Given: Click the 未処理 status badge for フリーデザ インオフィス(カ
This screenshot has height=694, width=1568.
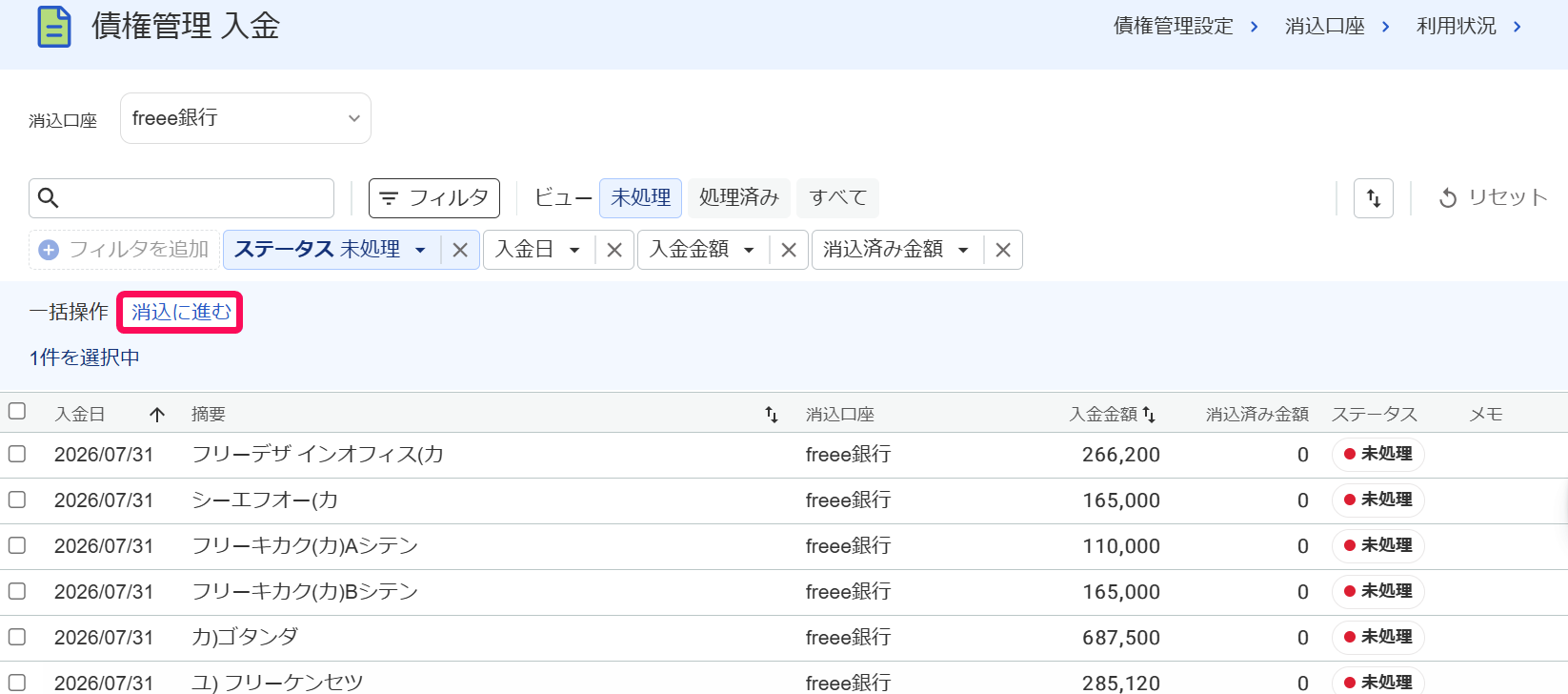Looking at the screenshot, I should click(x=1378, y=454).
